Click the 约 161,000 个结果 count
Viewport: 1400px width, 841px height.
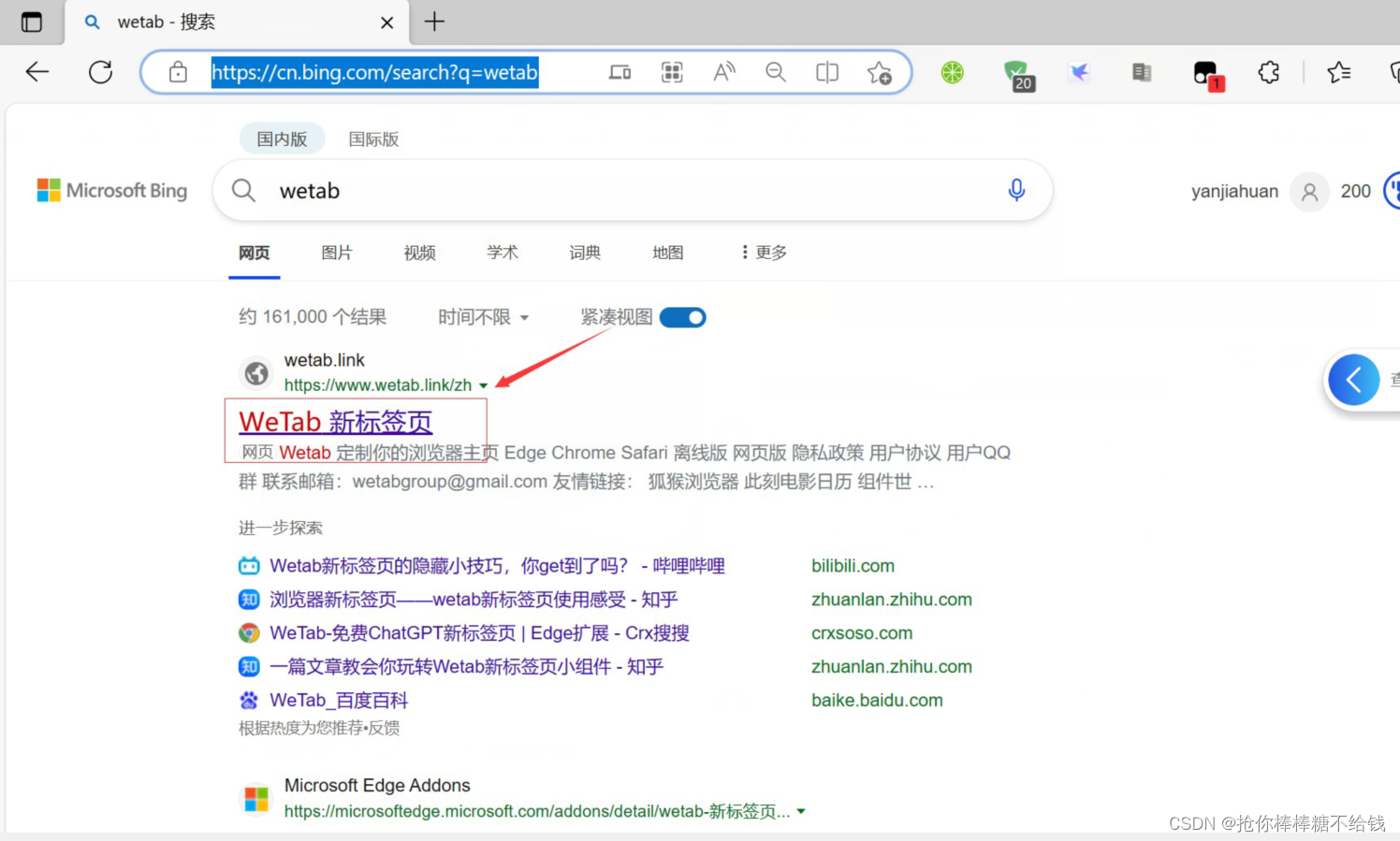click(313, 317)
